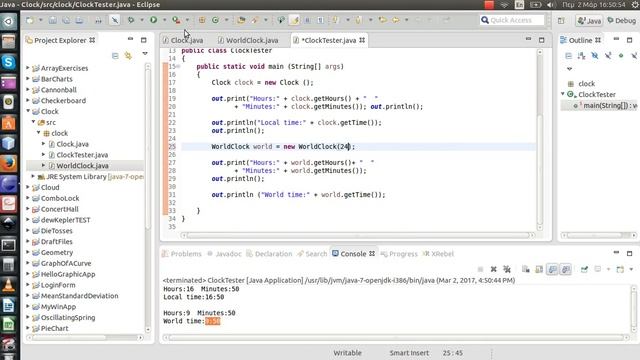
Task: Toggle Hide Fields in Outline toolbar
Action: click(595, 56)
